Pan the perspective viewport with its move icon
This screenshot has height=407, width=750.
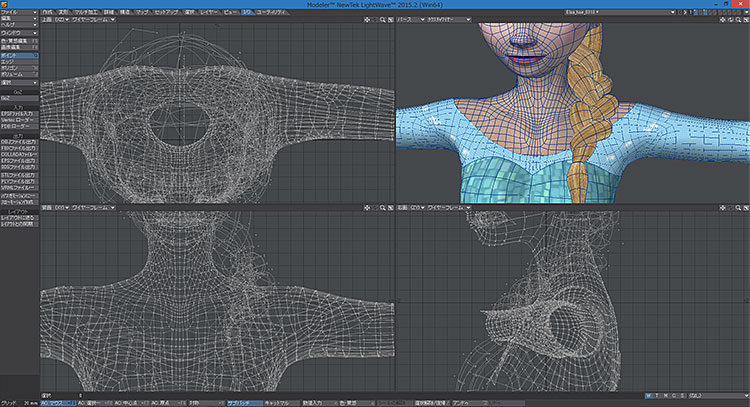pyautogui.click(x=722, y=20)
